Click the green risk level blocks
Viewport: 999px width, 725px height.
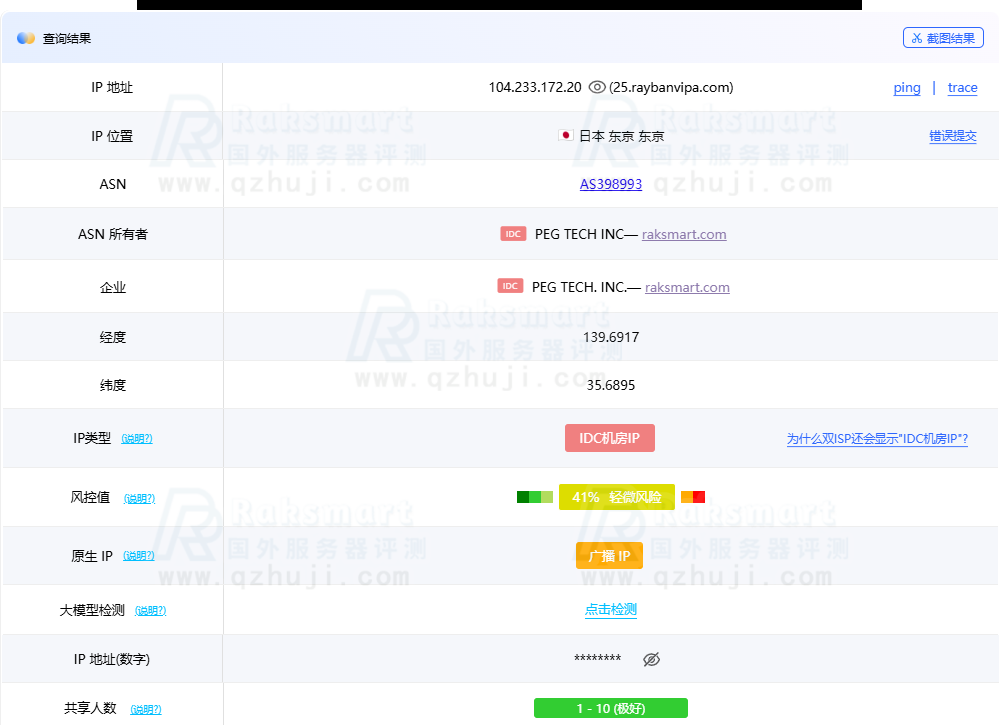coord(534,497)
